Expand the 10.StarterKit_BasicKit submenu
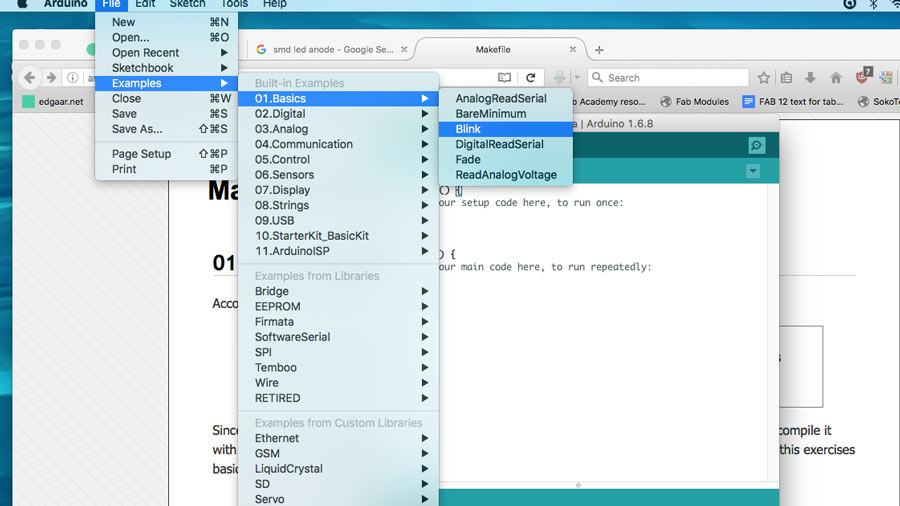Screen dimensions: 900x506 [x=339, y=236]
